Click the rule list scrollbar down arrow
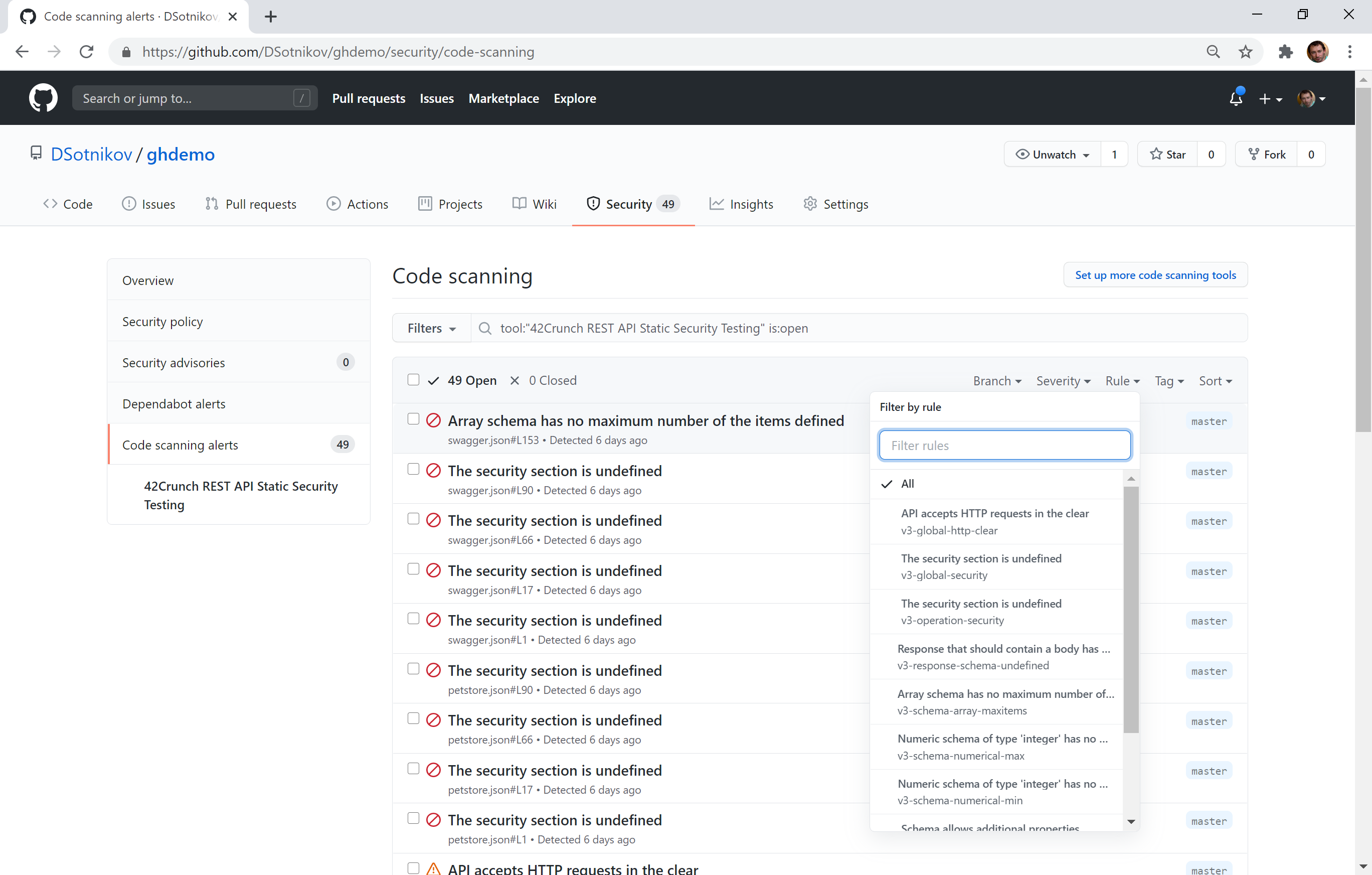Image resolution: width=1372 pixels, height=875 pixels. 1131,821
